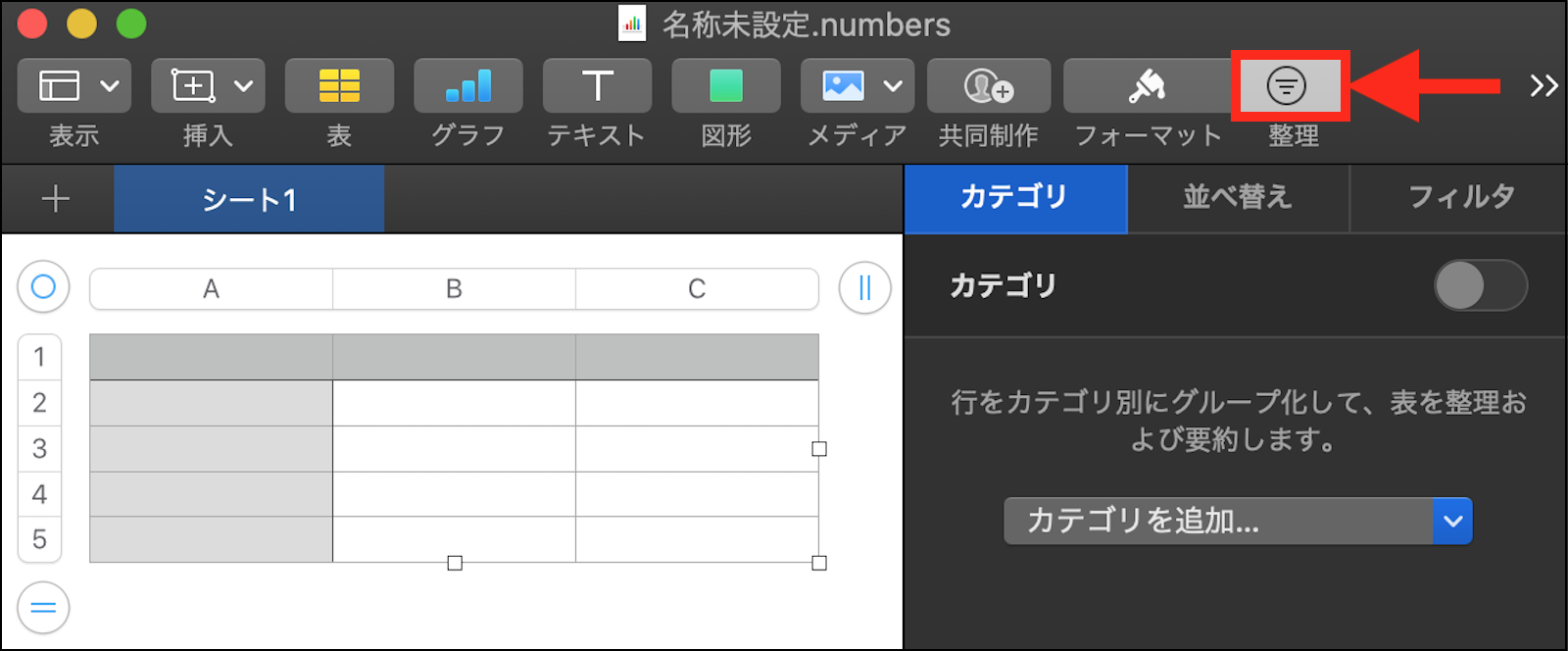
Task: Switch to the フィルタ tab
Action: tap(1460, 198)
